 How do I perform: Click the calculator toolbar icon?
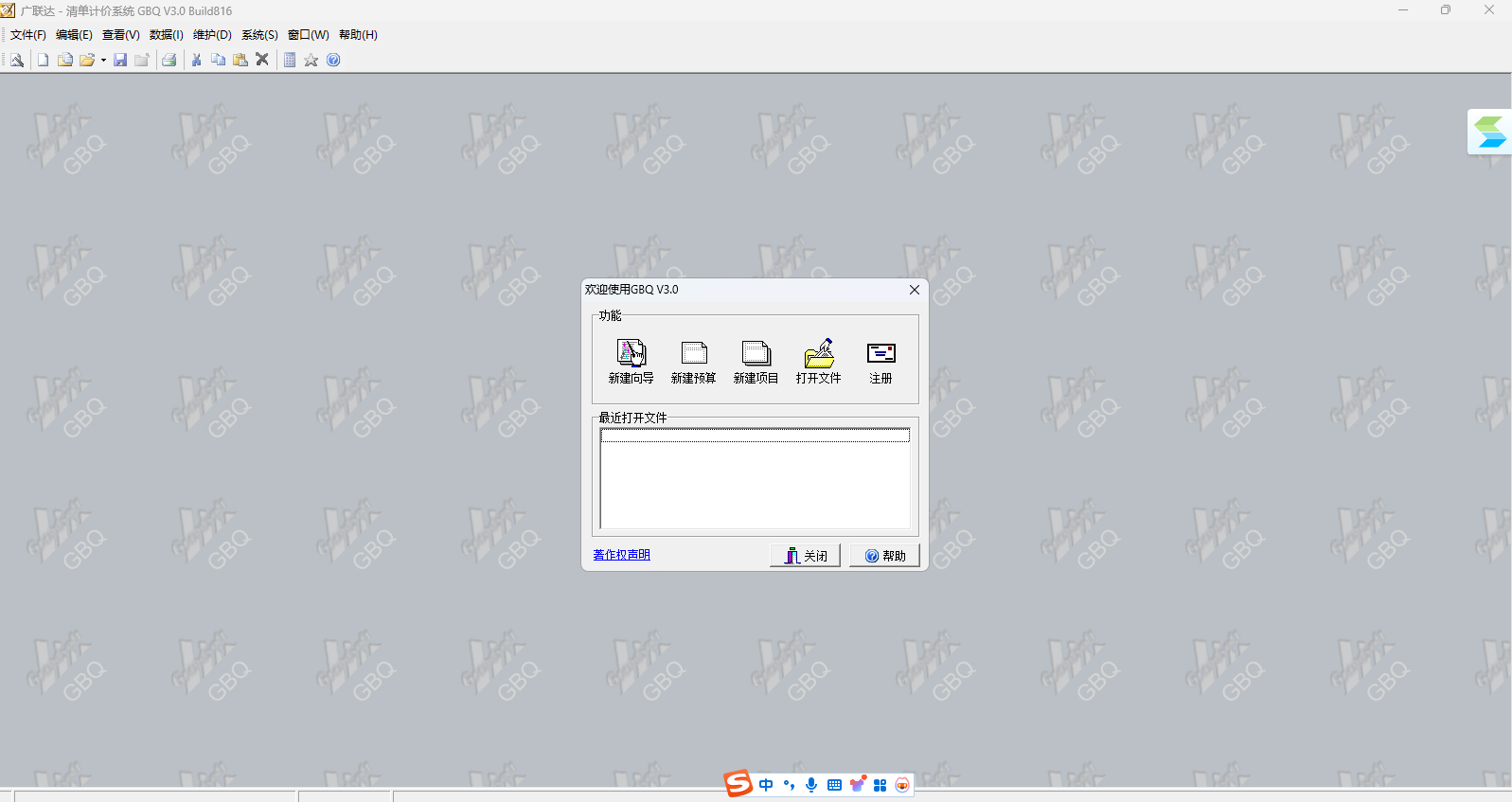point(290,60)
